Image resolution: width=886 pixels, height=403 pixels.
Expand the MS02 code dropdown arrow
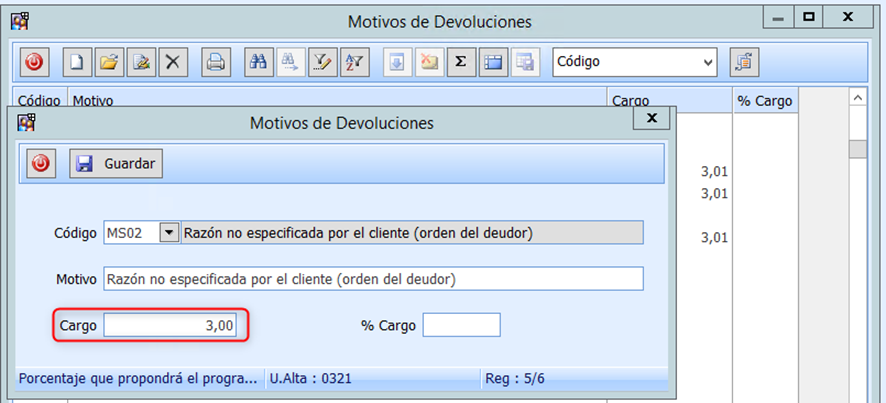[x=168, y=232]
